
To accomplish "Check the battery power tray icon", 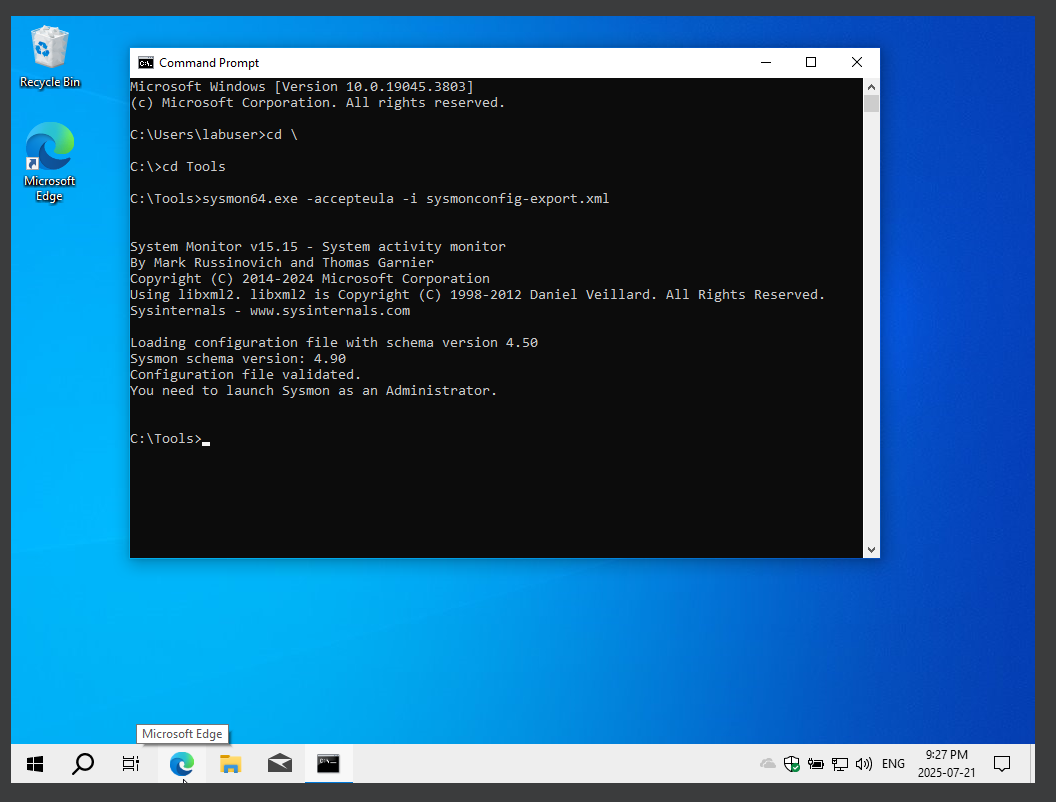I will click(816, 764).
